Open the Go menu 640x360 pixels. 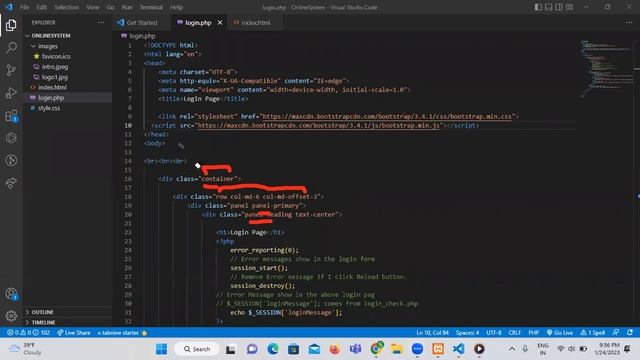coord(110,7)
